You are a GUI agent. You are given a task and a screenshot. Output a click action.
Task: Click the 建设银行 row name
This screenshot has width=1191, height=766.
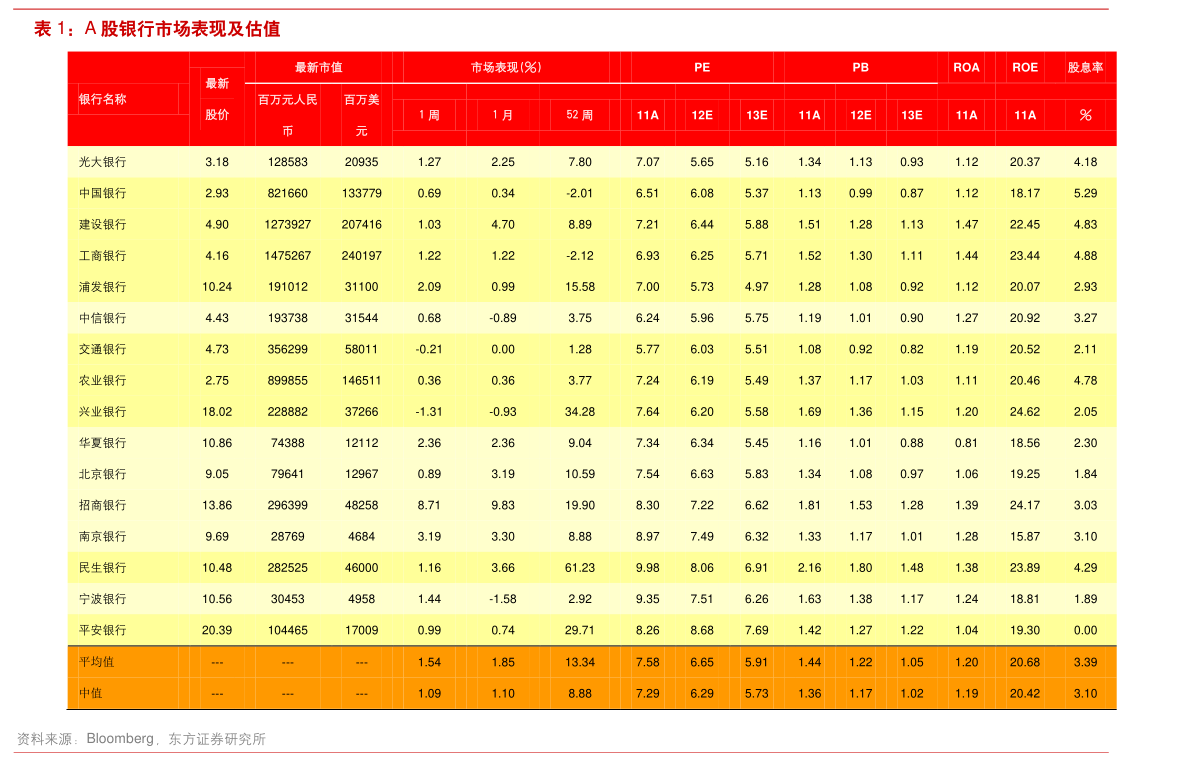(103, 225)
